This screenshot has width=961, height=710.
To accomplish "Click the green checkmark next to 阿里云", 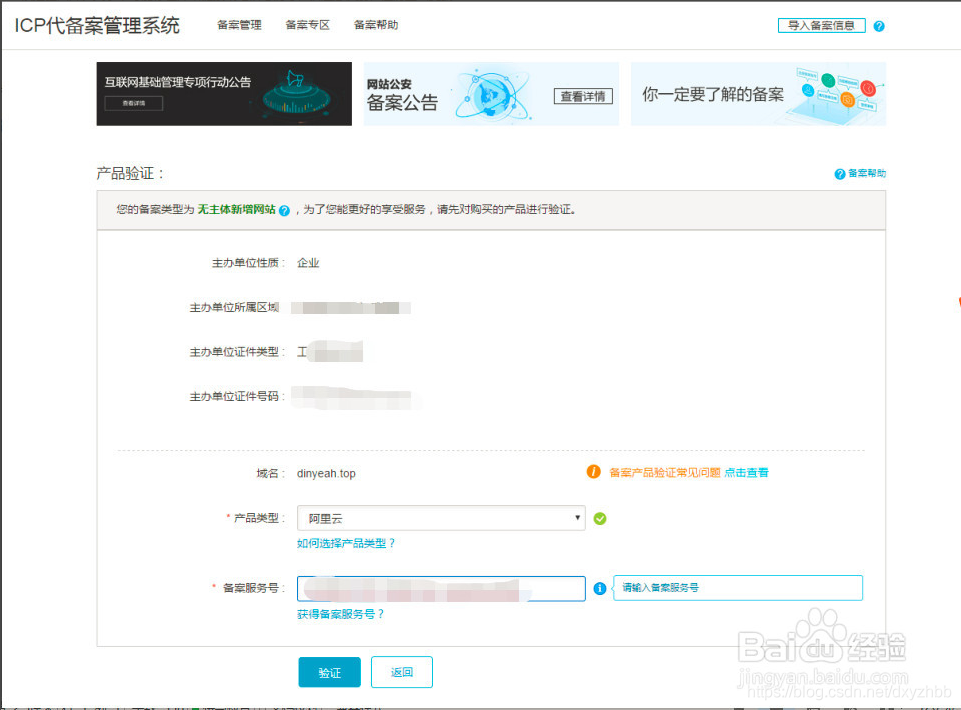I will [x=601, y=518].
